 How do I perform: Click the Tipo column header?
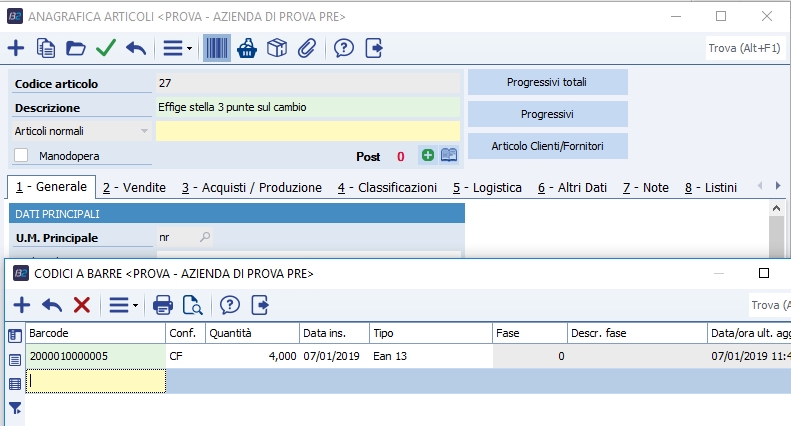click(x=431, y=333)
